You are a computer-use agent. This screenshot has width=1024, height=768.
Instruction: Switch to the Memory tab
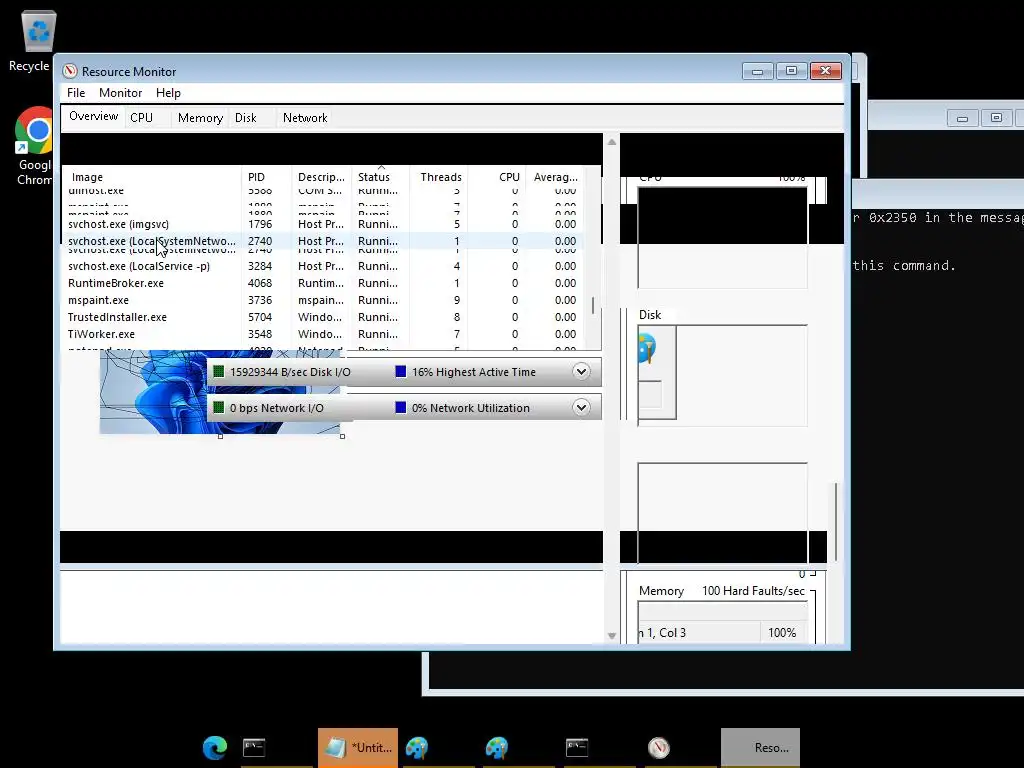pos(200,118)
